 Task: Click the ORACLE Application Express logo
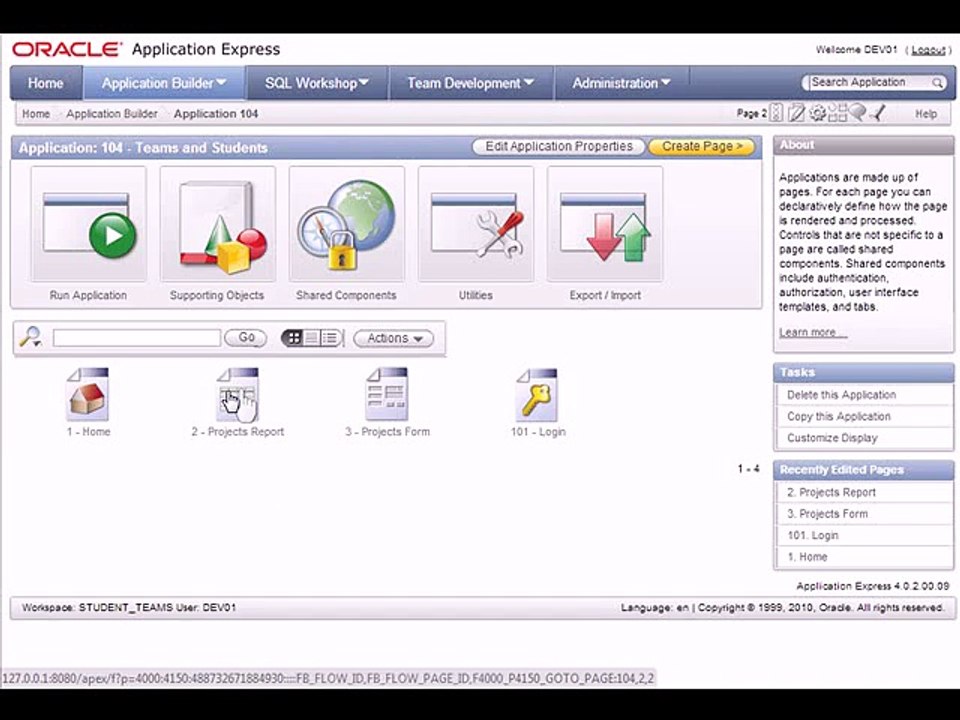click(x=146, y=50)
